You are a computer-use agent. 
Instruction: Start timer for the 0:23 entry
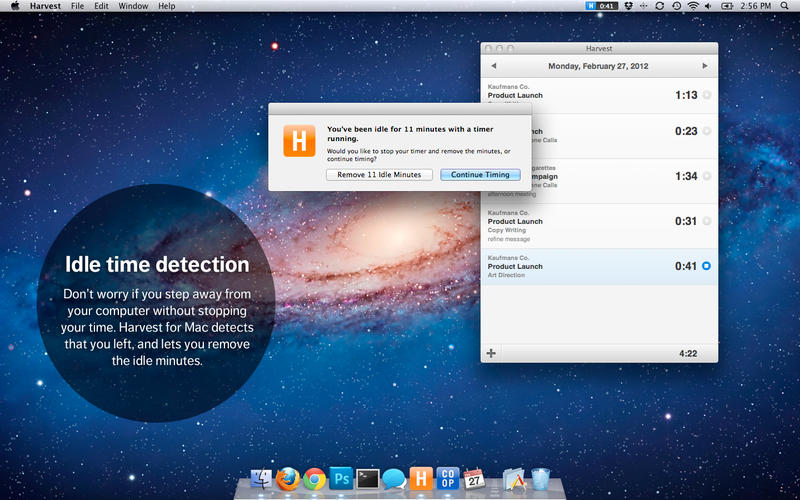click(706, 131)
